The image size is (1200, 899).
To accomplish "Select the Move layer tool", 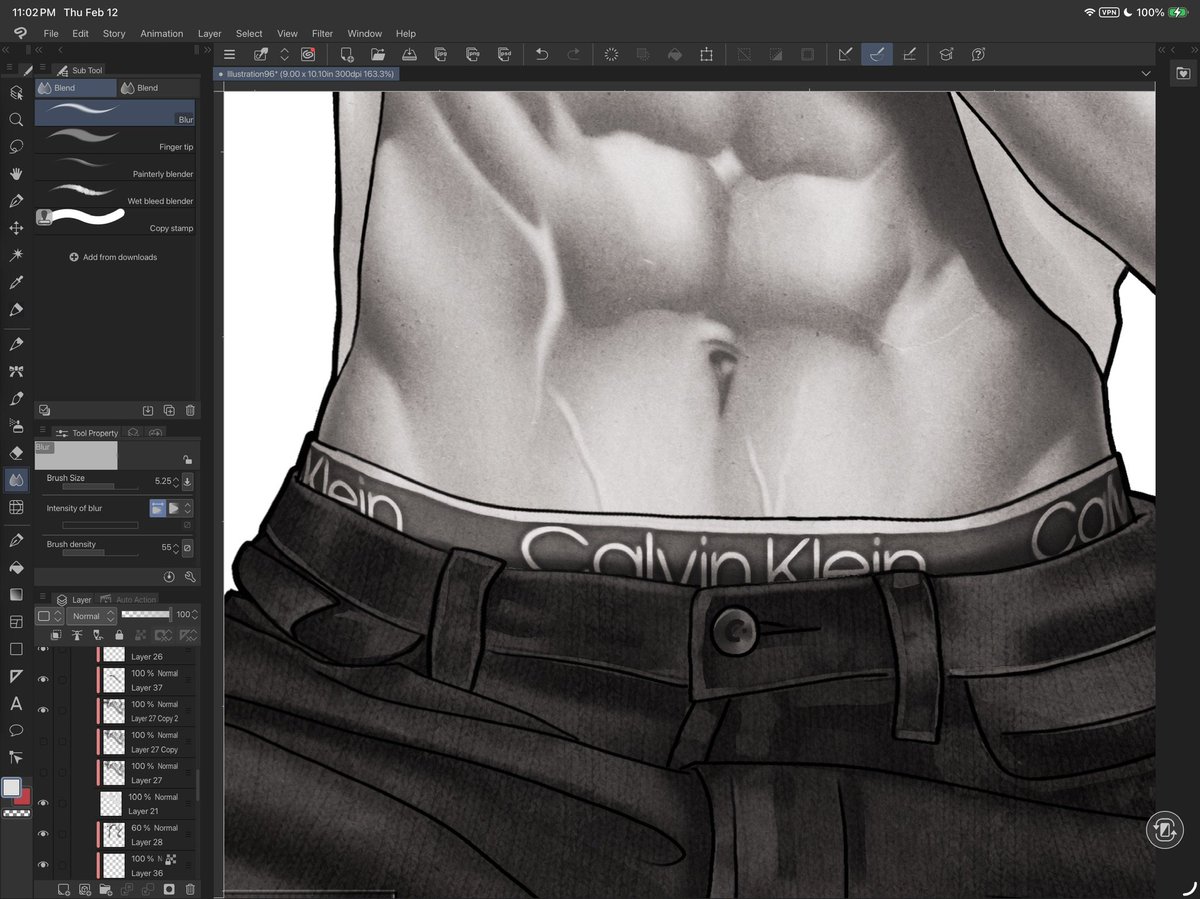I will [x=16, y=228].
